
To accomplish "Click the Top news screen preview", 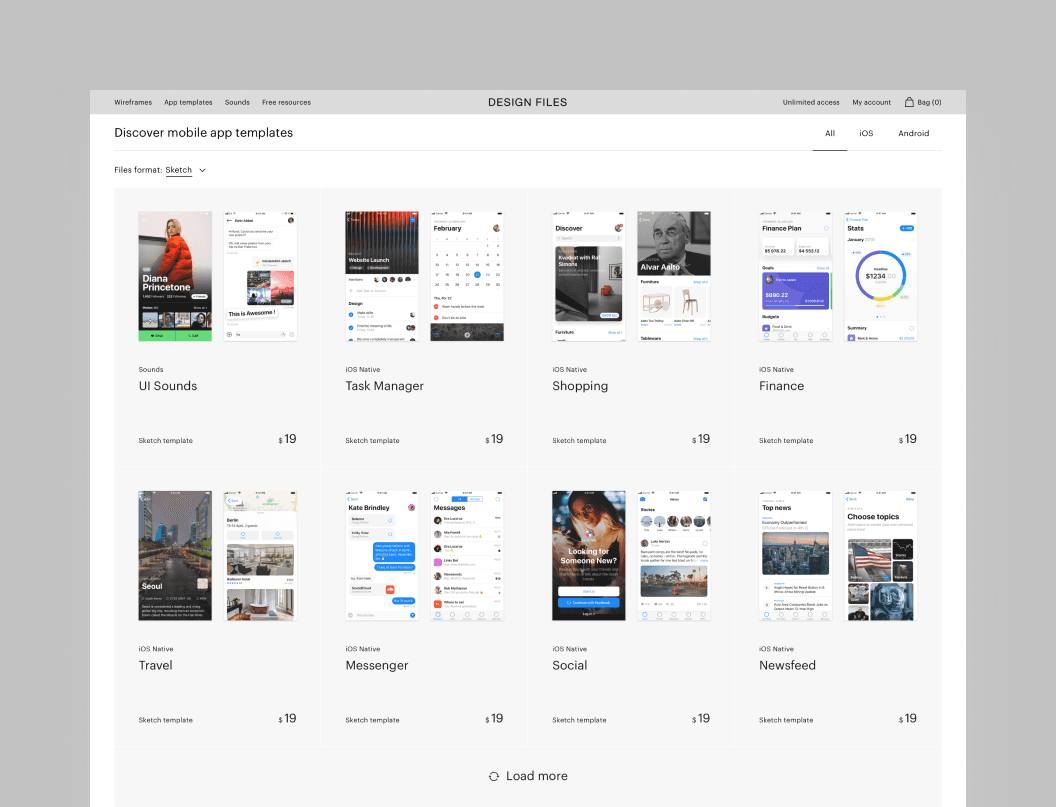I will pos(795,556).
